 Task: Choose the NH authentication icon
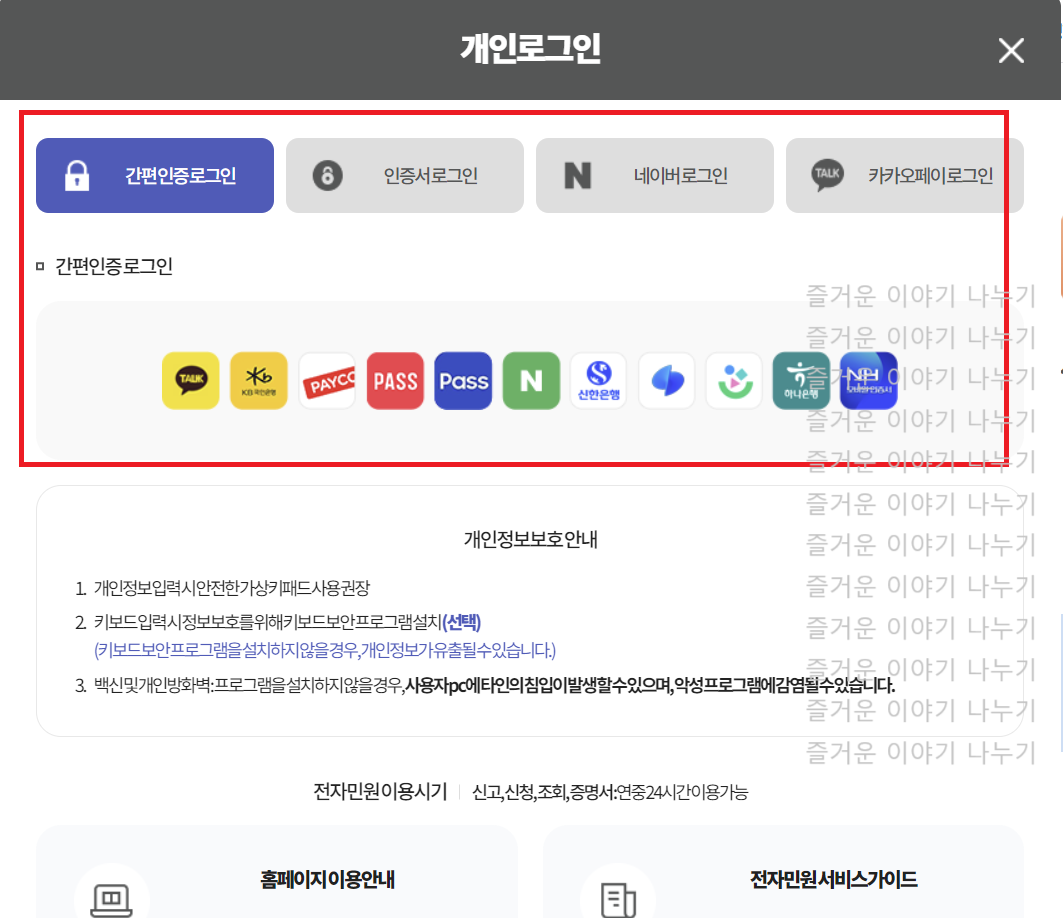tap(868, 380)
